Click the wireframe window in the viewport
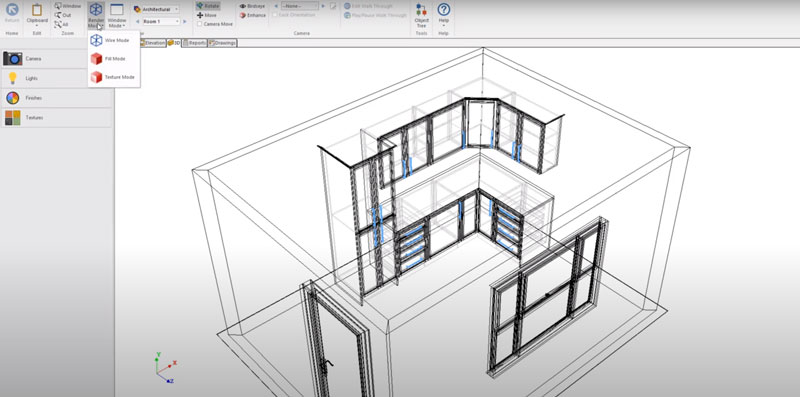The image size is (800, 397). pyautogui.click(x=547, y=296)
